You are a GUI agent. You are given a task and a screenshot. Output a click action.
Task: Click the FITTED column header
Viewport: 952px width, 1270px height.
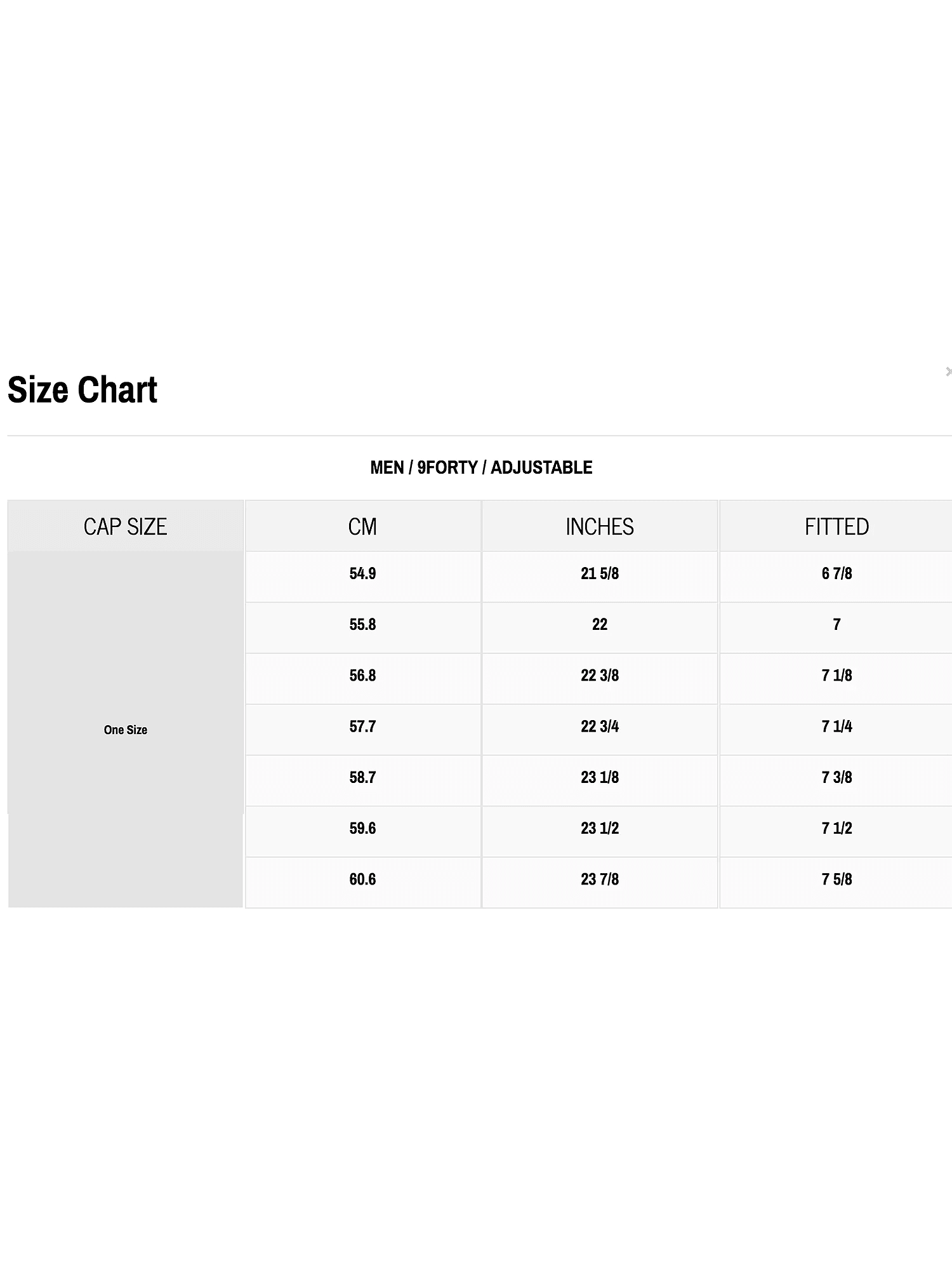[x=836, y=526]
